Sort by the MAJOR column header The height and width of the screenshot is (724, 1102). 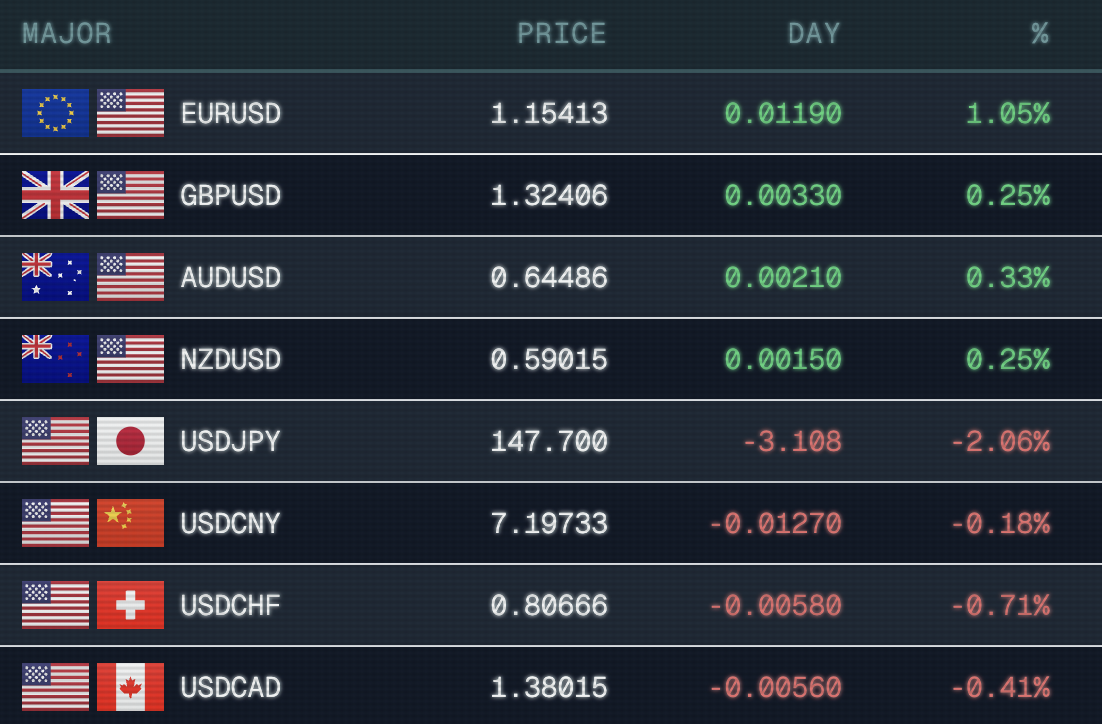[x=67, y=34]
